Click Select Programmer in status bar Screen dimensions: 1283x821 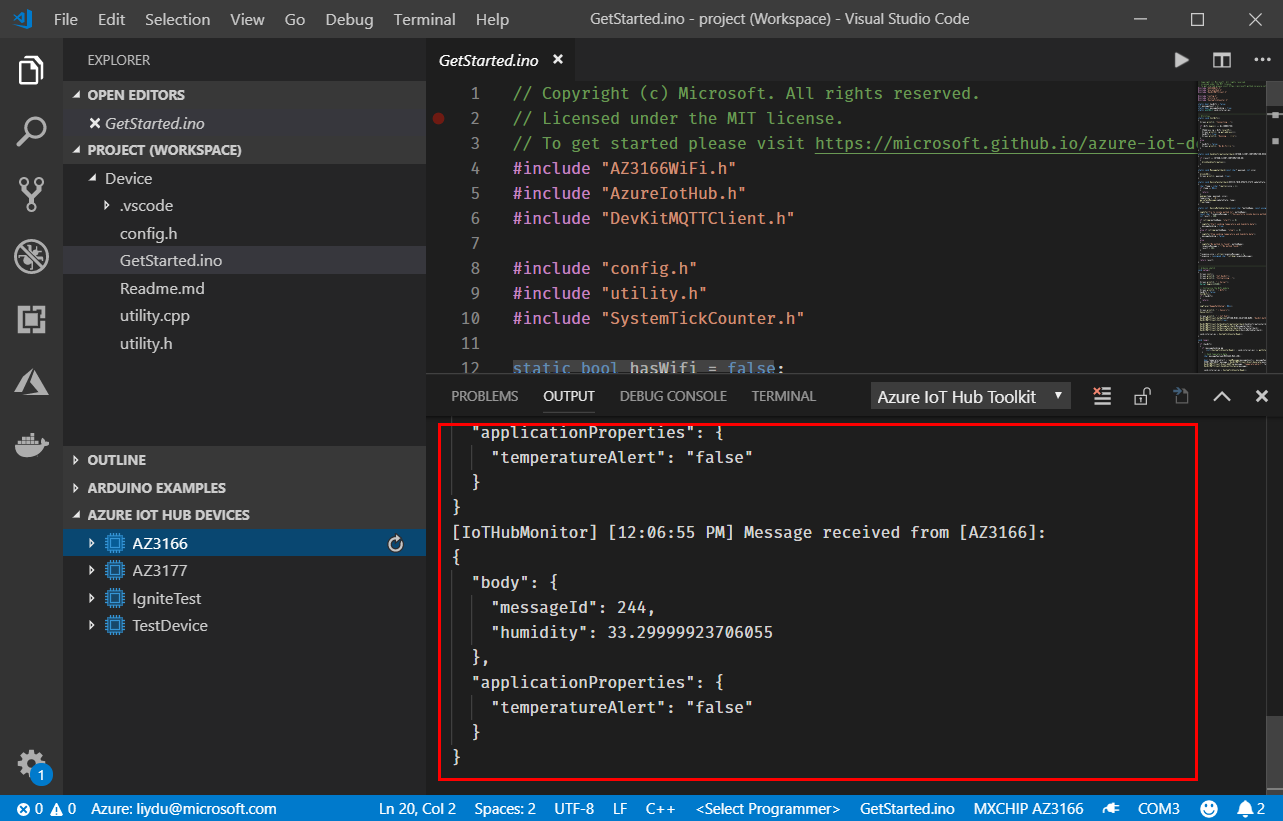pos(768,808)
